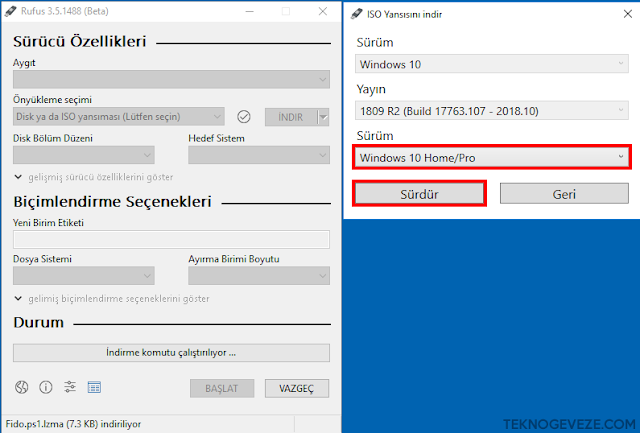Open the Hedef Sistem dropdown
This screenshot has height=433, width=640.
coord(259,155)
